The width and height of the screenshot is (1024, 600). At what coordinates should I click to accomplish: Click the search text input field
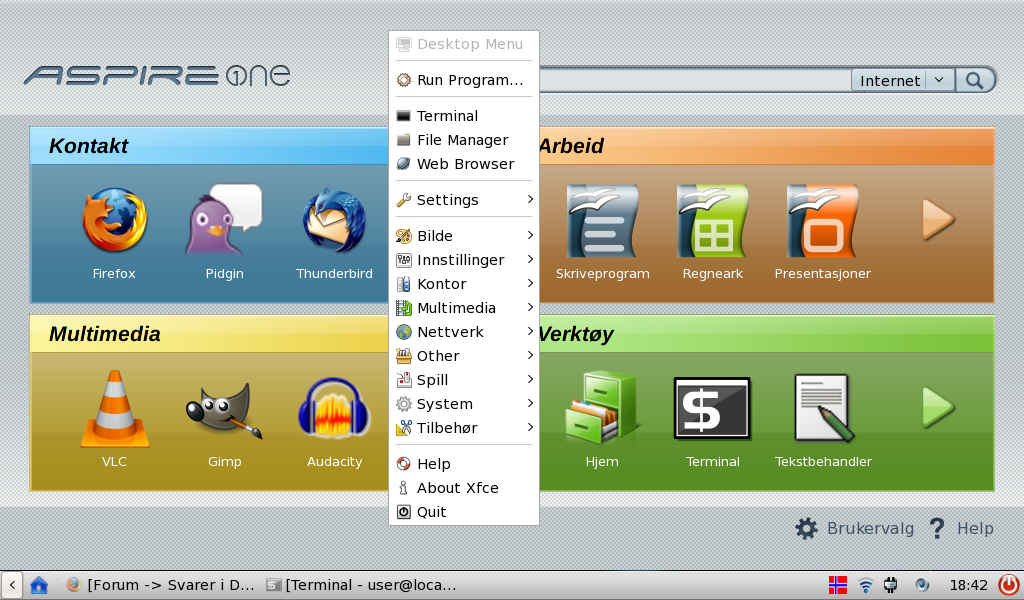(x=694, y=80)
